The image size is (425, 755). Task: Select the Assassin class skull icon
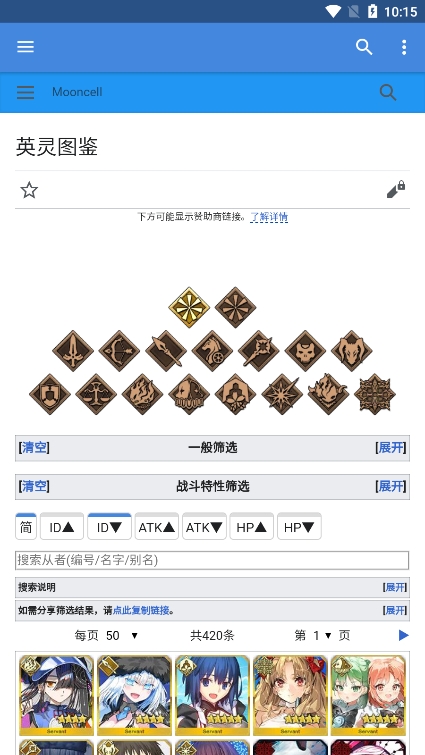point(305,351)
